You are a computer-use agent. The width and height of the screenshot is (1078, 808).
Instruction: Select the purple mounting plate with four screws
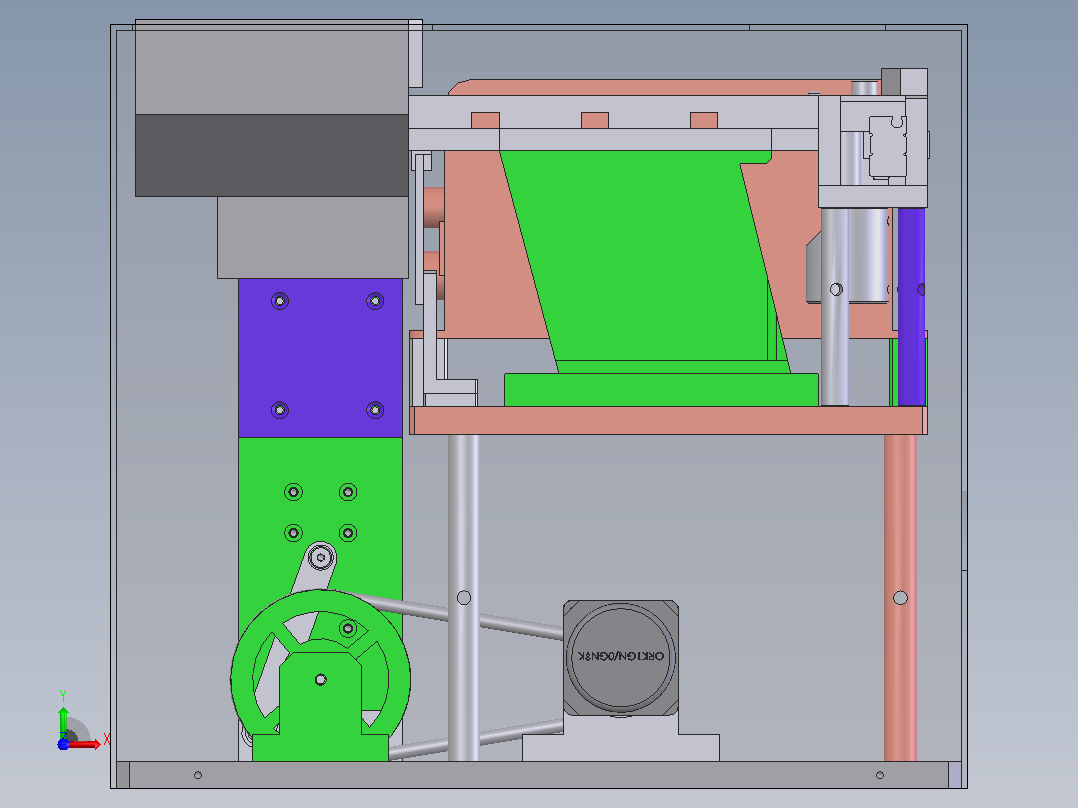tap(320, 358)
